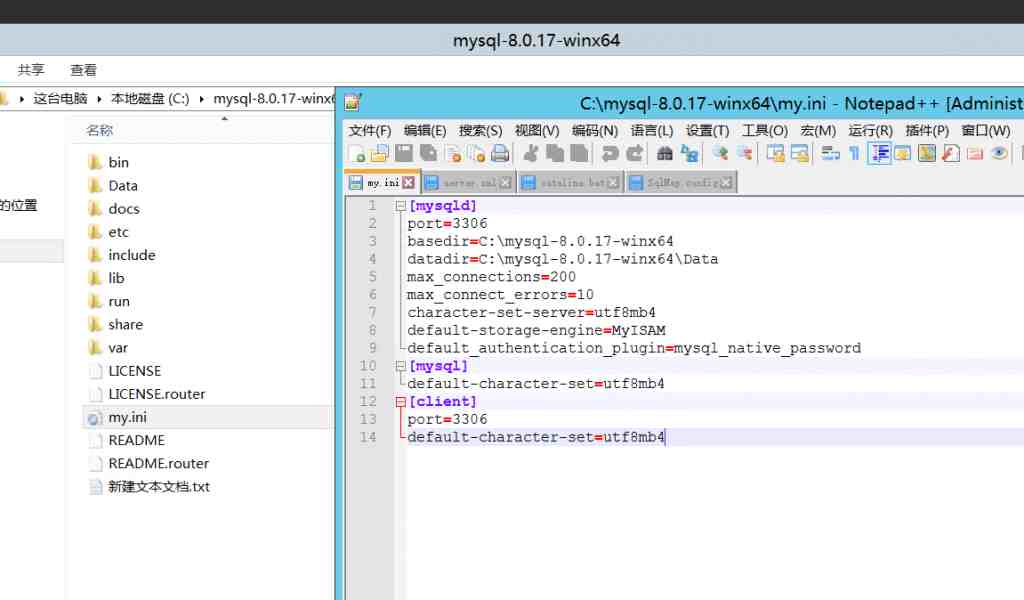Open the 编辑(E) menu

point(425,131)
